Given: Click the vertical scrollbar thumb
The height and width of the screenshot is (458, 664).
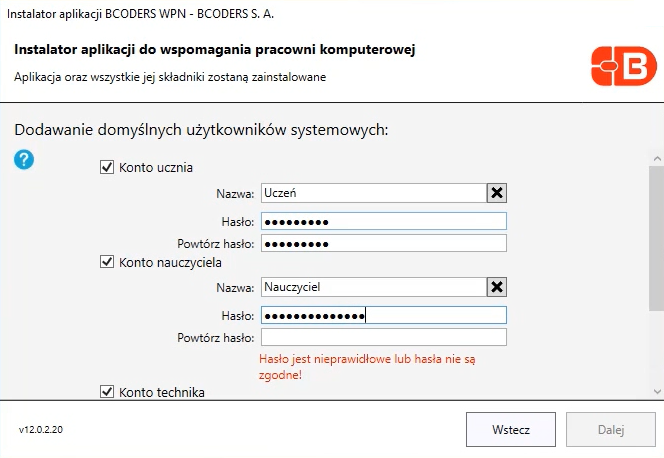Looking at the screenshot, I should pyautogui.click(x=656, y=238).
